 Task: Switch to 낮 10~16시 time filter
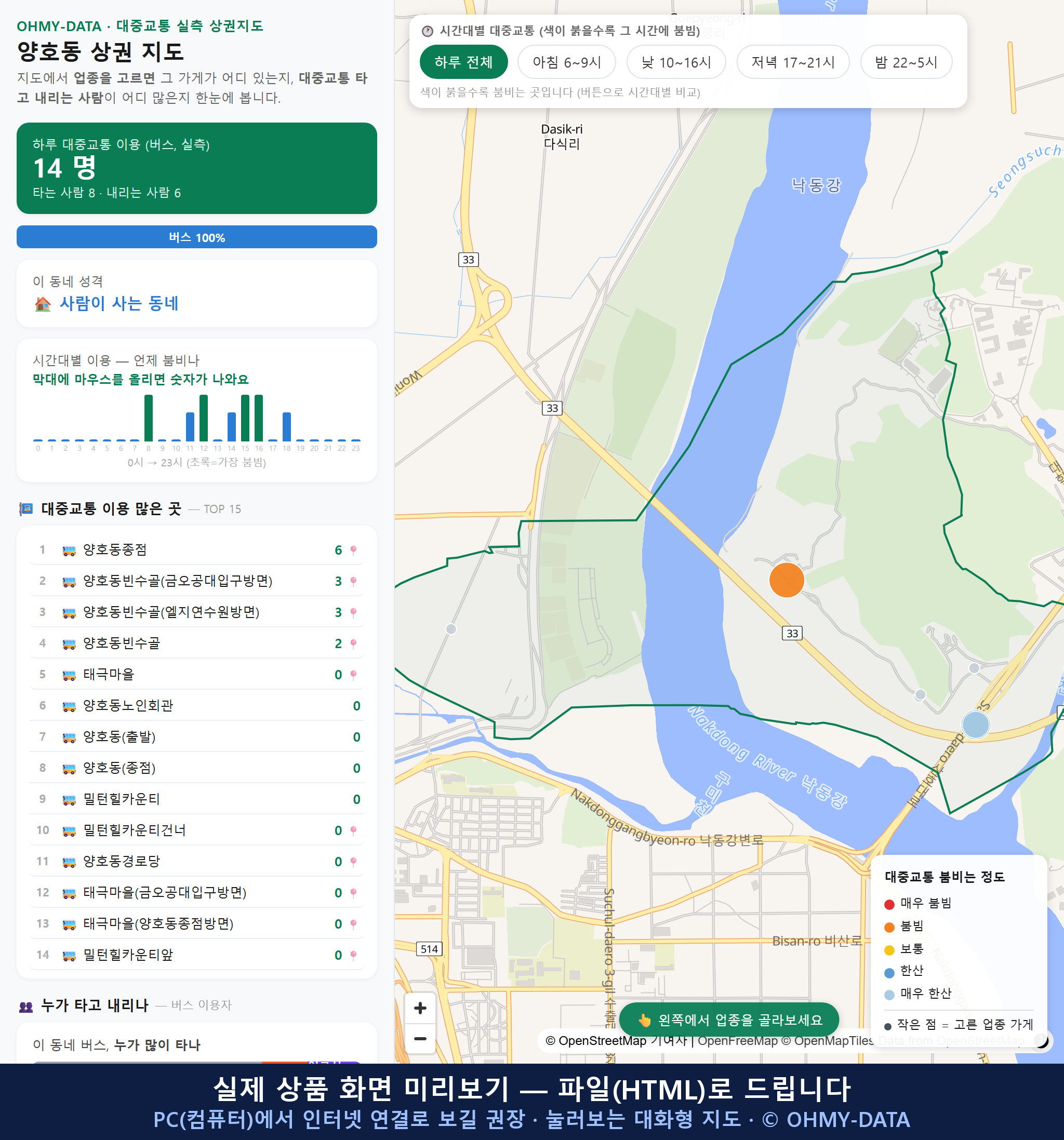(x=676, y=62)
